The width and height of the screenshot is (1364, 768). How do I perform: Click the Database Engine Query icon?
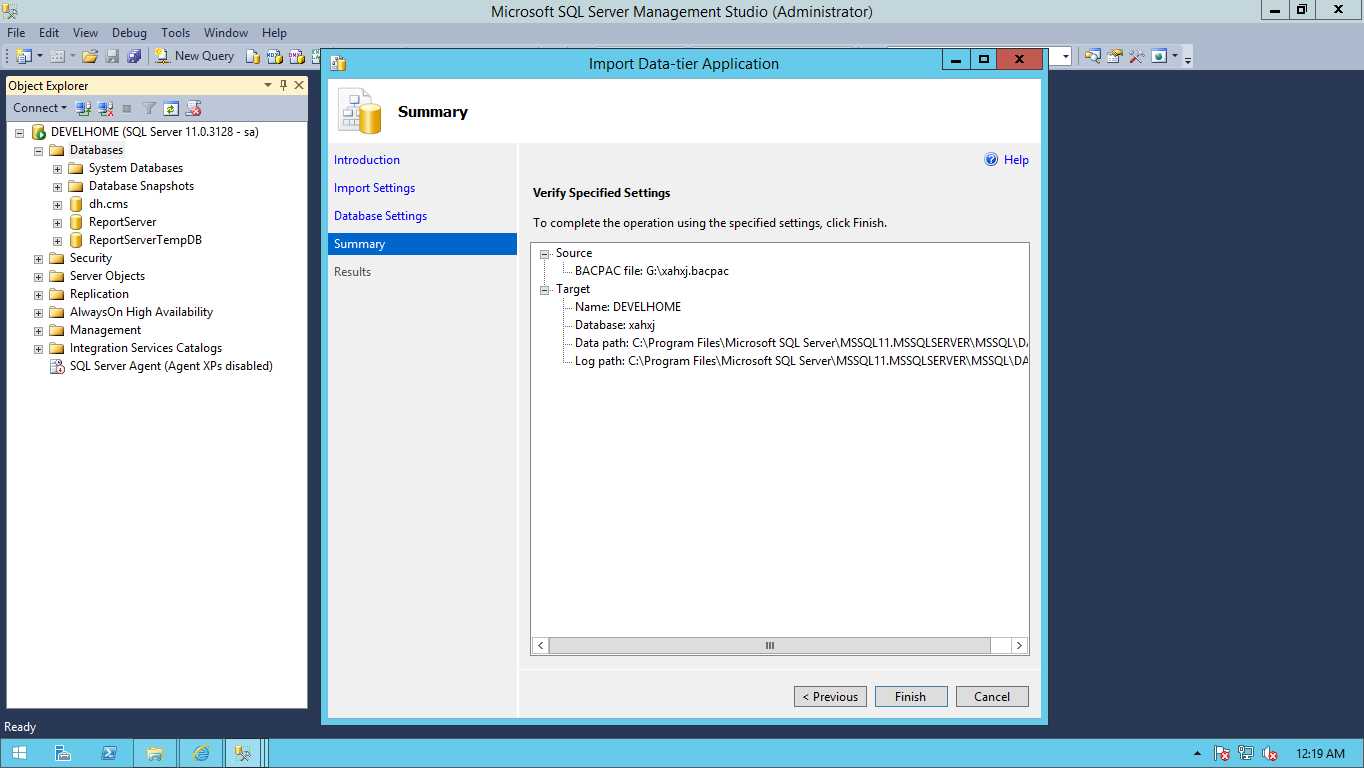click(253, 56)
